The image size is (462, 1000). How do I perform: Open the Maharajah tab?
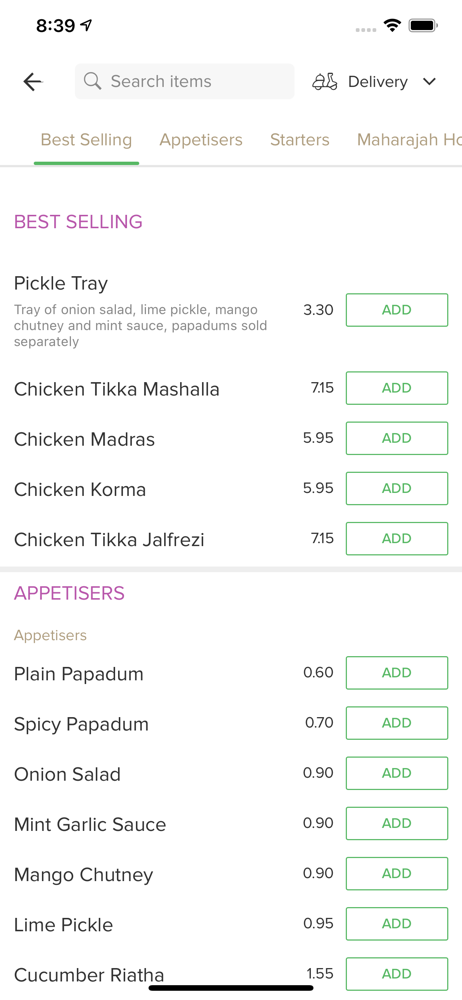pyautogui.click(x=409, y=140)
